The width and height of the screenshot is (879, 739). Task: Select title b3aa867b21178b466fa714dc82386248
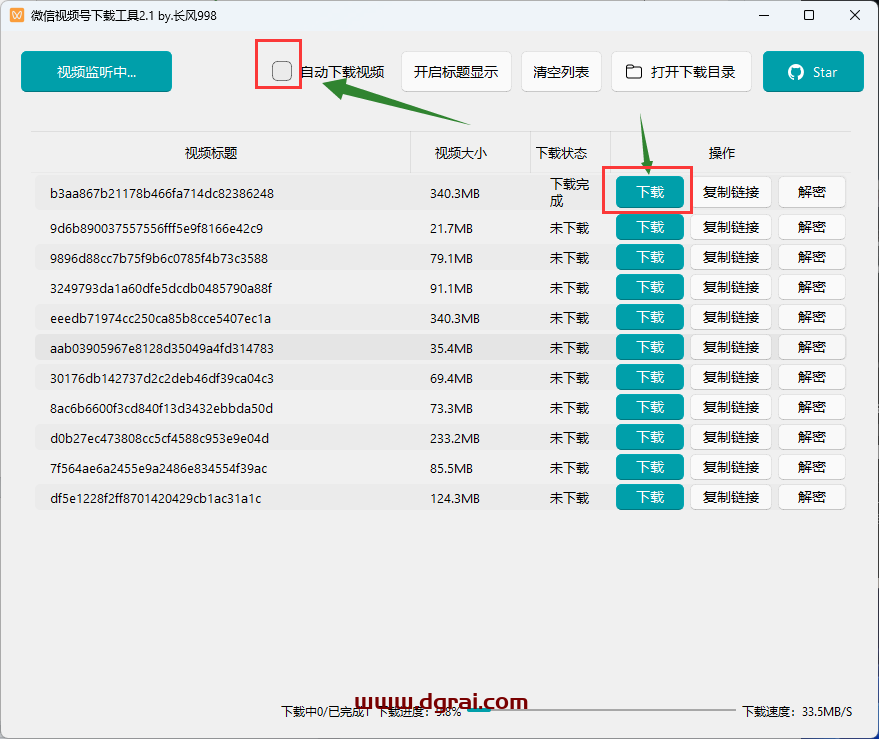tap(162, 193)
